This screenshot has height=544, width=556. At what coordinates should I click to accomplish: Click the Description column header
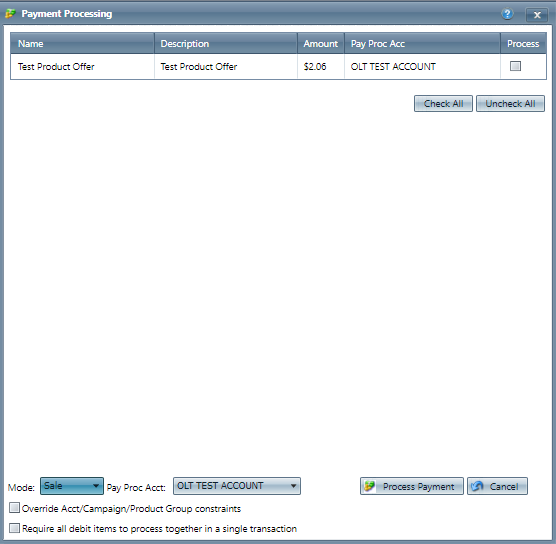(226, 43)
